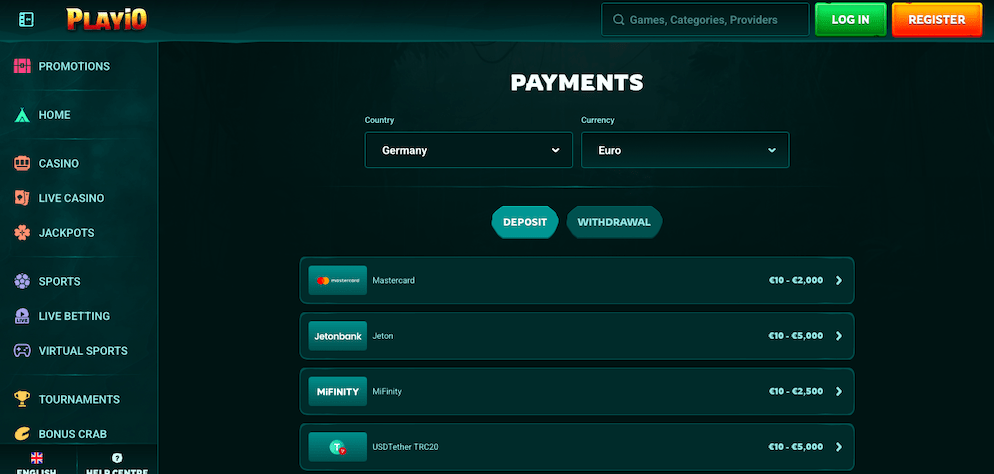Viewport: 994px width, 474px height.
Task: Click the Jetonbank logo thumbnail
Action: [x=338, y=336]
